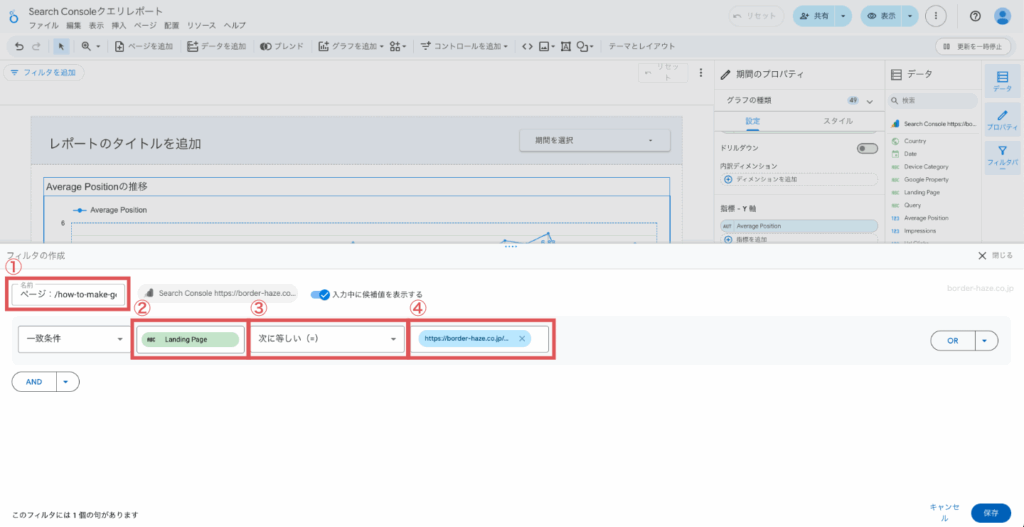Select the Device Category field
The width and height of the screenshot is (1024, 527).
[925, 167]
